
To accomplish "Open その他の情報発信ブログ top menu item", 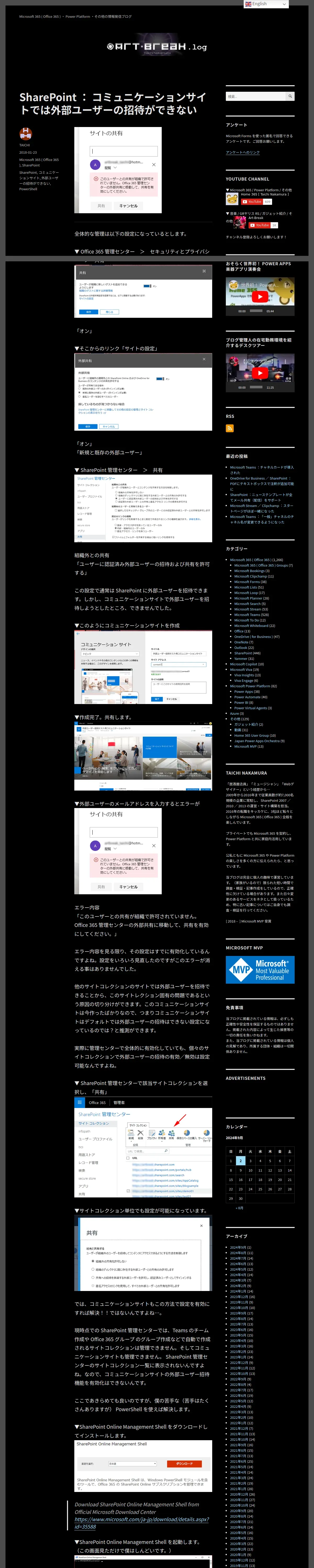I will click(113, 16).
